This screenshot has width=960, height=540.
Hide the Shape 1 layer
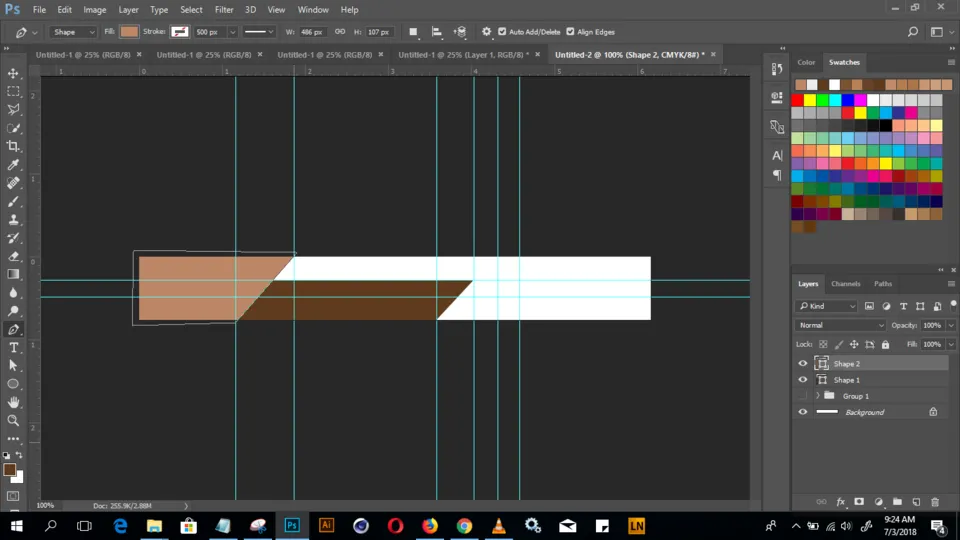(x=803, y=380)
